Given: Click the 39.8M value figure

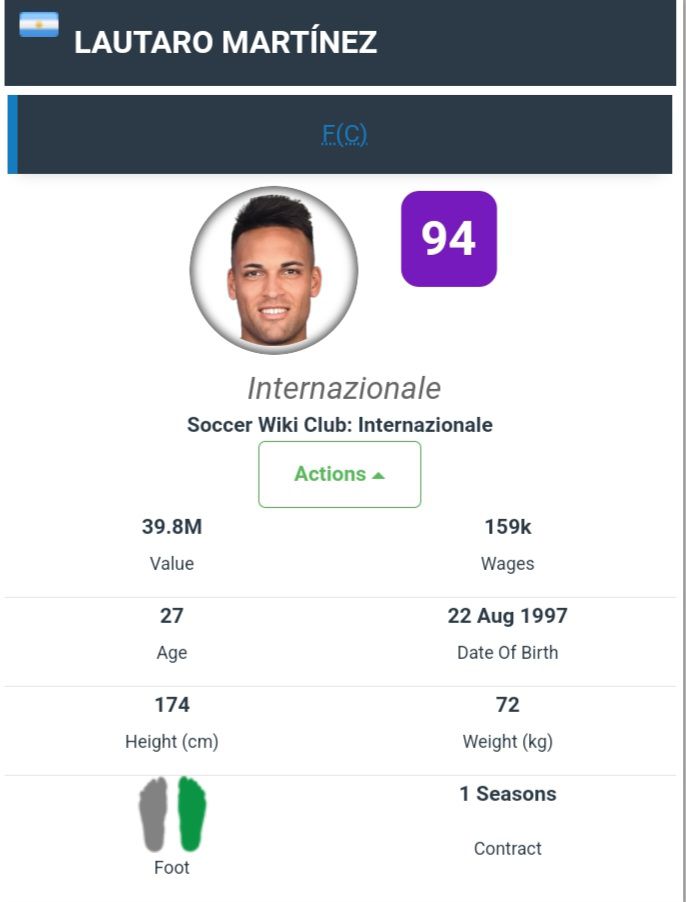Looking at the screenshot, I should [171, 527].
